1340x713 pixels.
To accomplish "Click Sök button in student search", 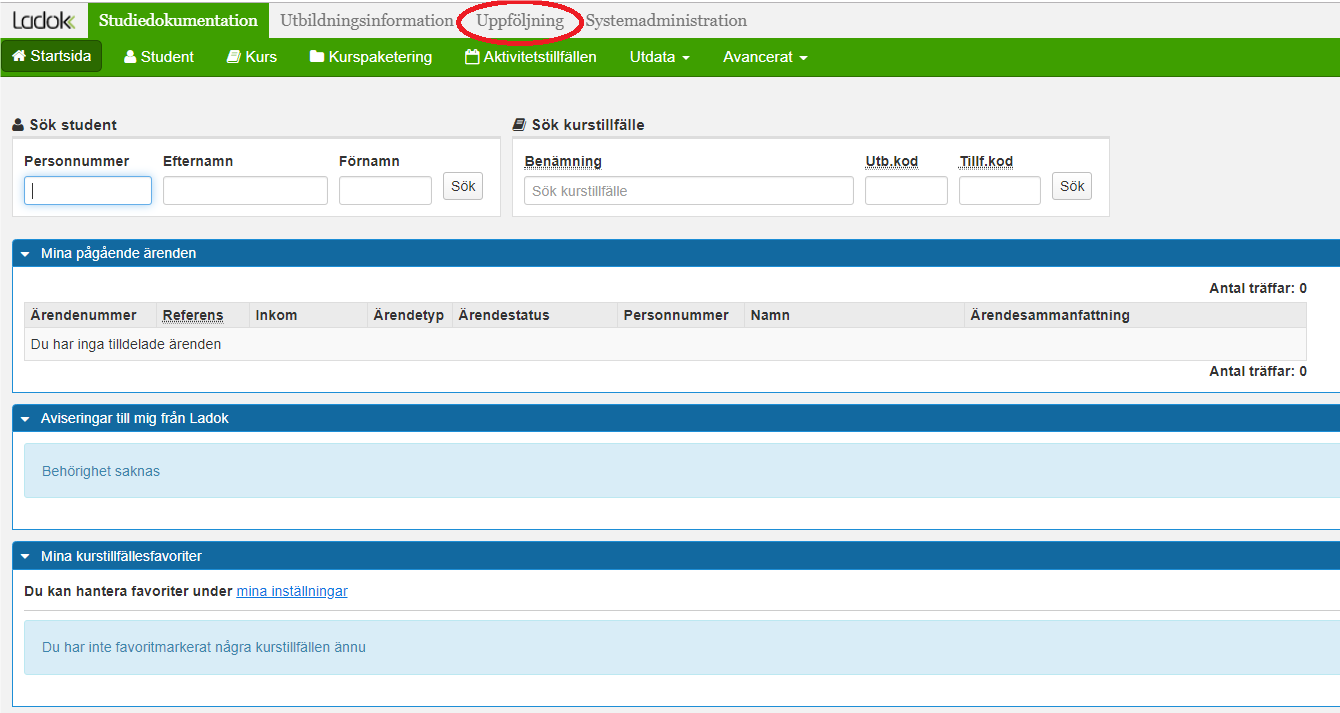I will tap(463, 186).
